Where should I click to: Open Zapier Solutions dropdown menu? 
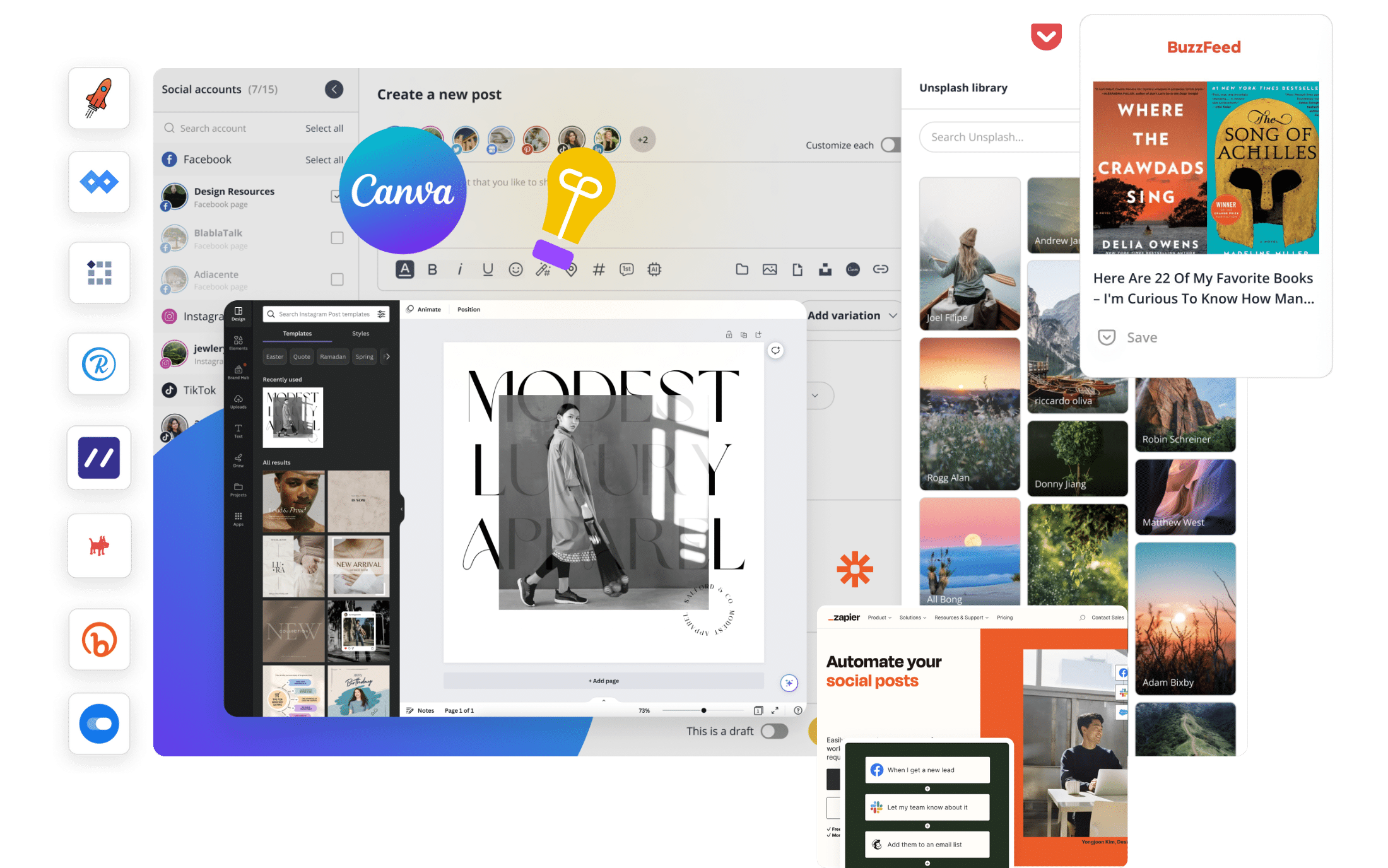[x=913, y=618]
